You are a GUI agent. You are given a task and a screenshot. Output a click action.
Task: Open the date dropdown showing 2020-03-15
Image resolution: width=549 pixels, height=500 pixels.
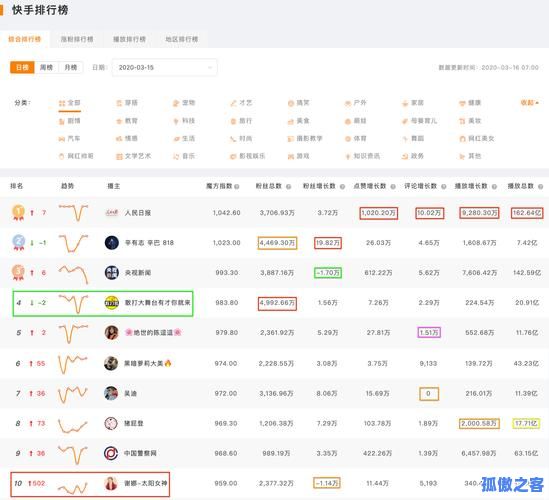(164, 67)
